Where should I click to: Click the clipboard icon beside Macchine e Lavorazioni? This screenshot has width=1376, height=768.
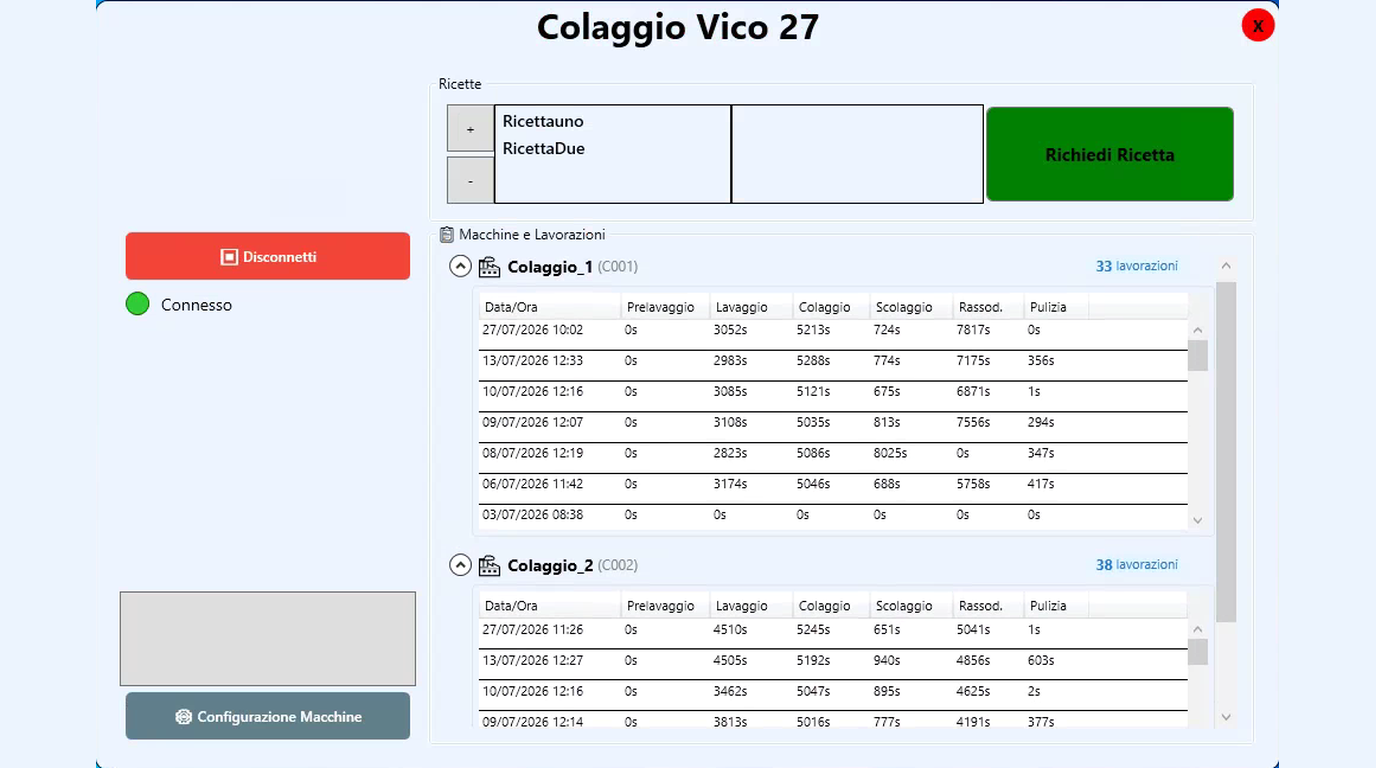(447, 235)
